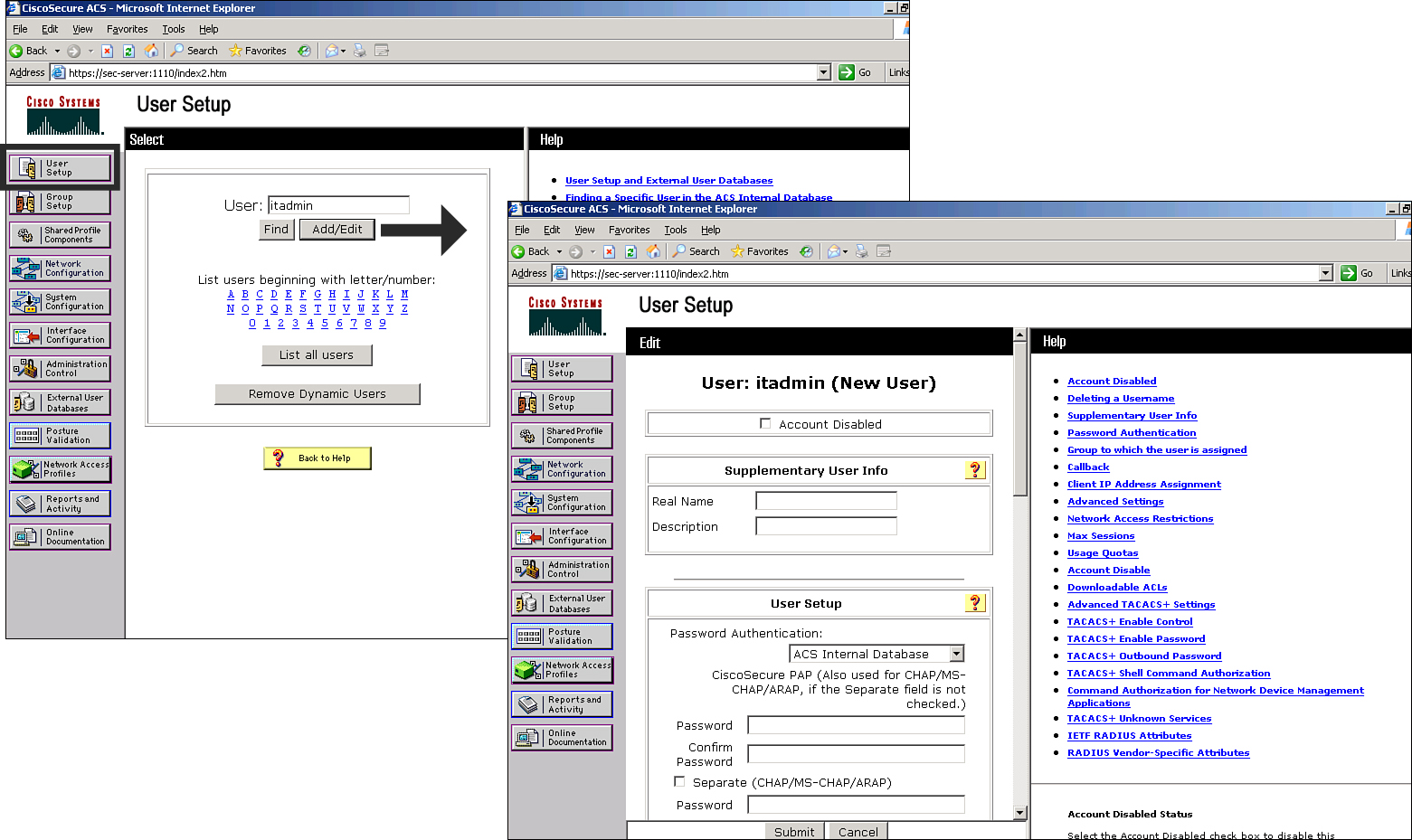Open File menu in front window

coord(522,230)
